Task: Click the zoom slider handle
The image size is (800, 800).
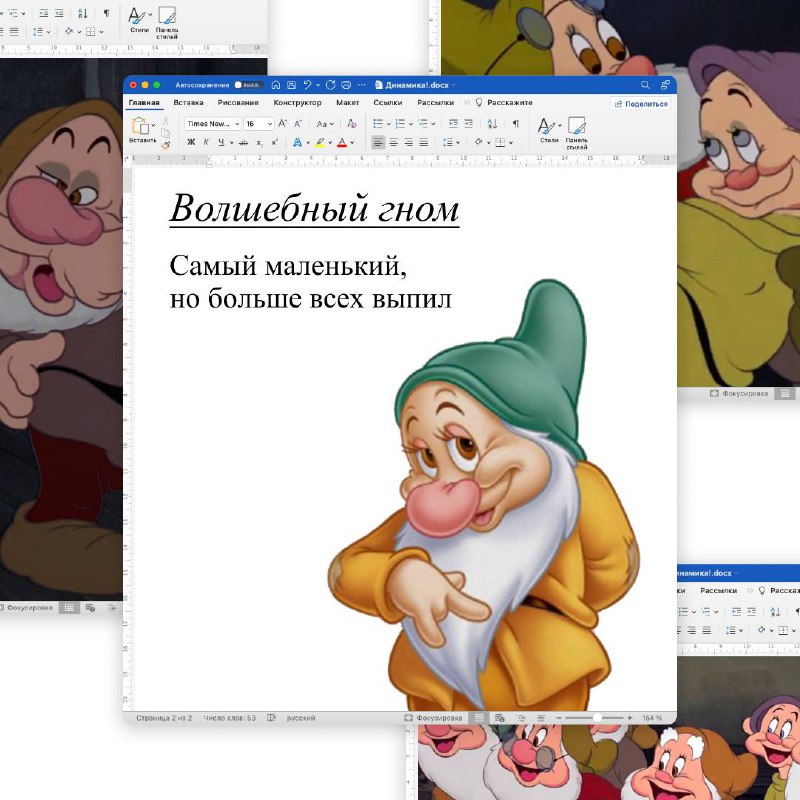Action: tap(597, 718)
